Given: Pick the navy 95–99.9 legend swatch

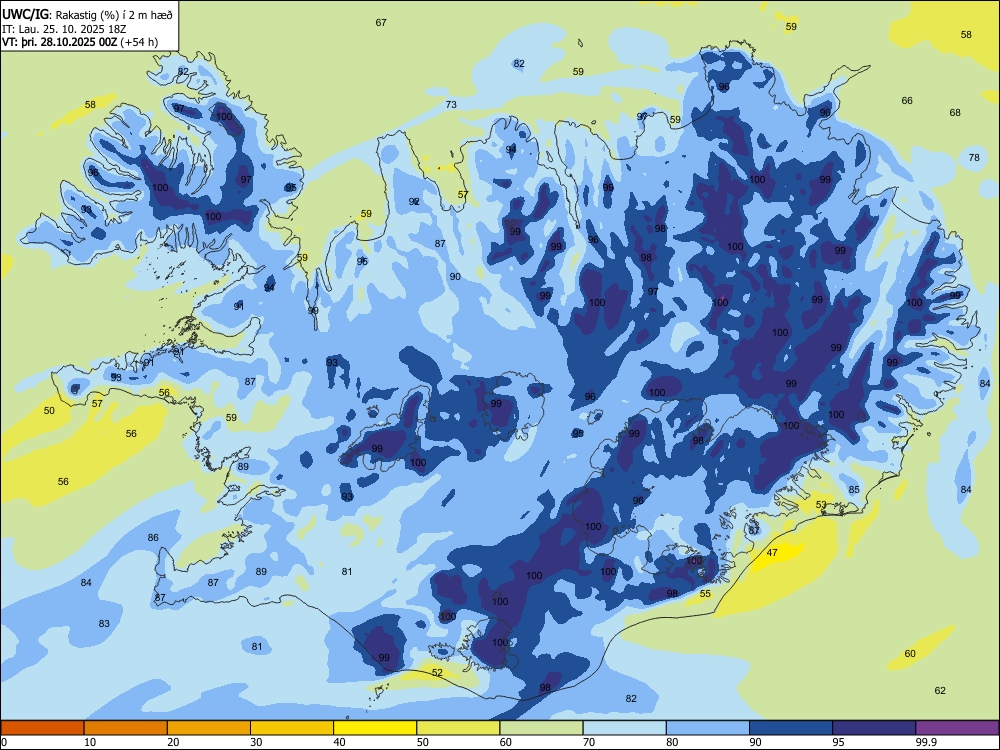Looking at the screenshot, I should click(x=874, y=728).
